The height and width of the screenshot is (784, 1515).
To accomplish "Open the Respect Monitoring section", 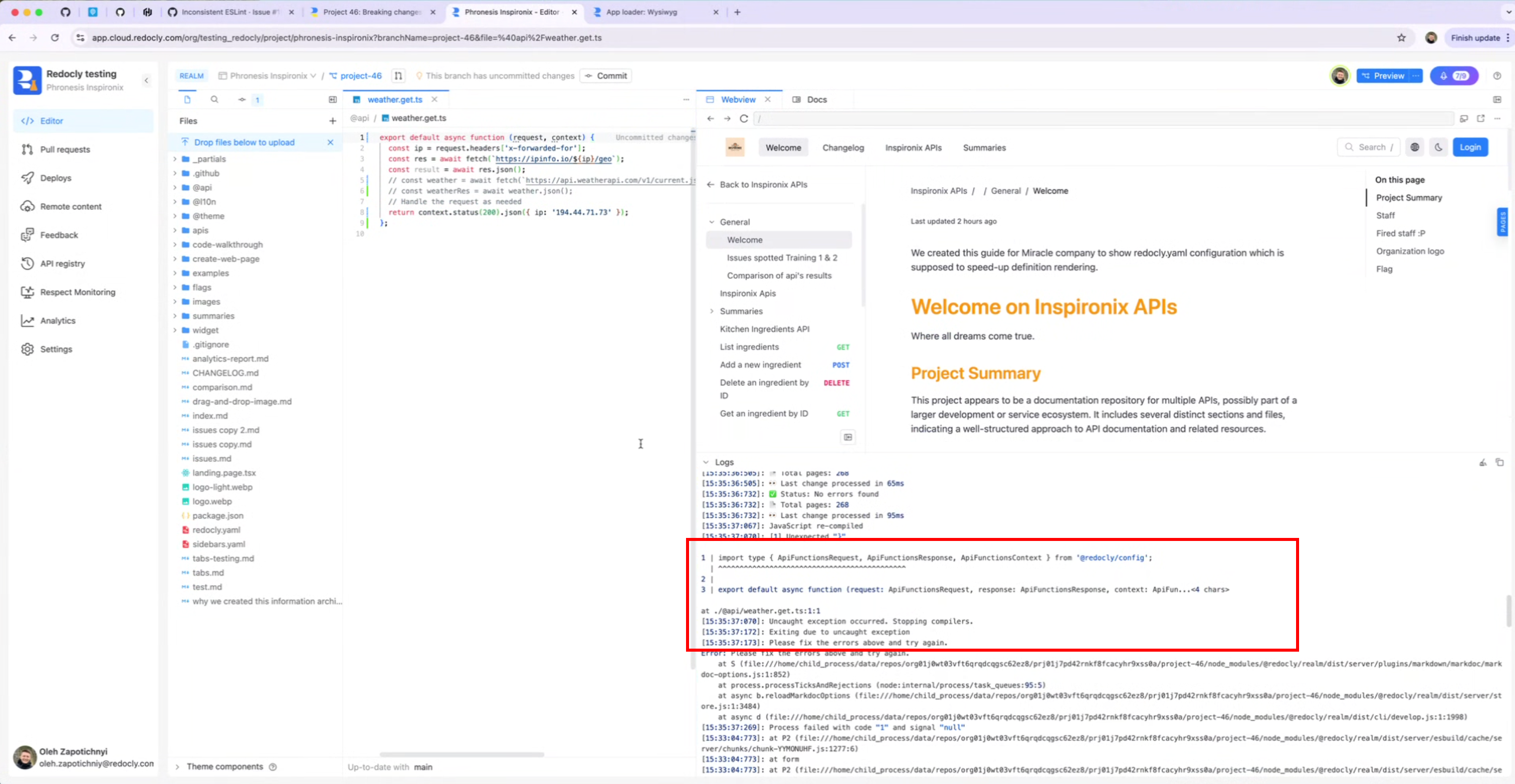I will 83,292.
